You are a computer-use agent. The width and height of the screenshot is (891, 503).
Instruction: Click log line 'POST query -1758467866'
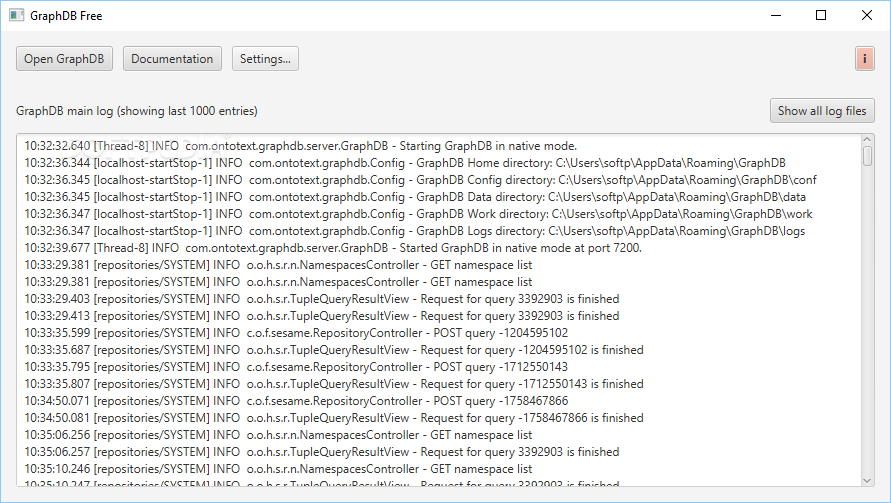point(296,401)
